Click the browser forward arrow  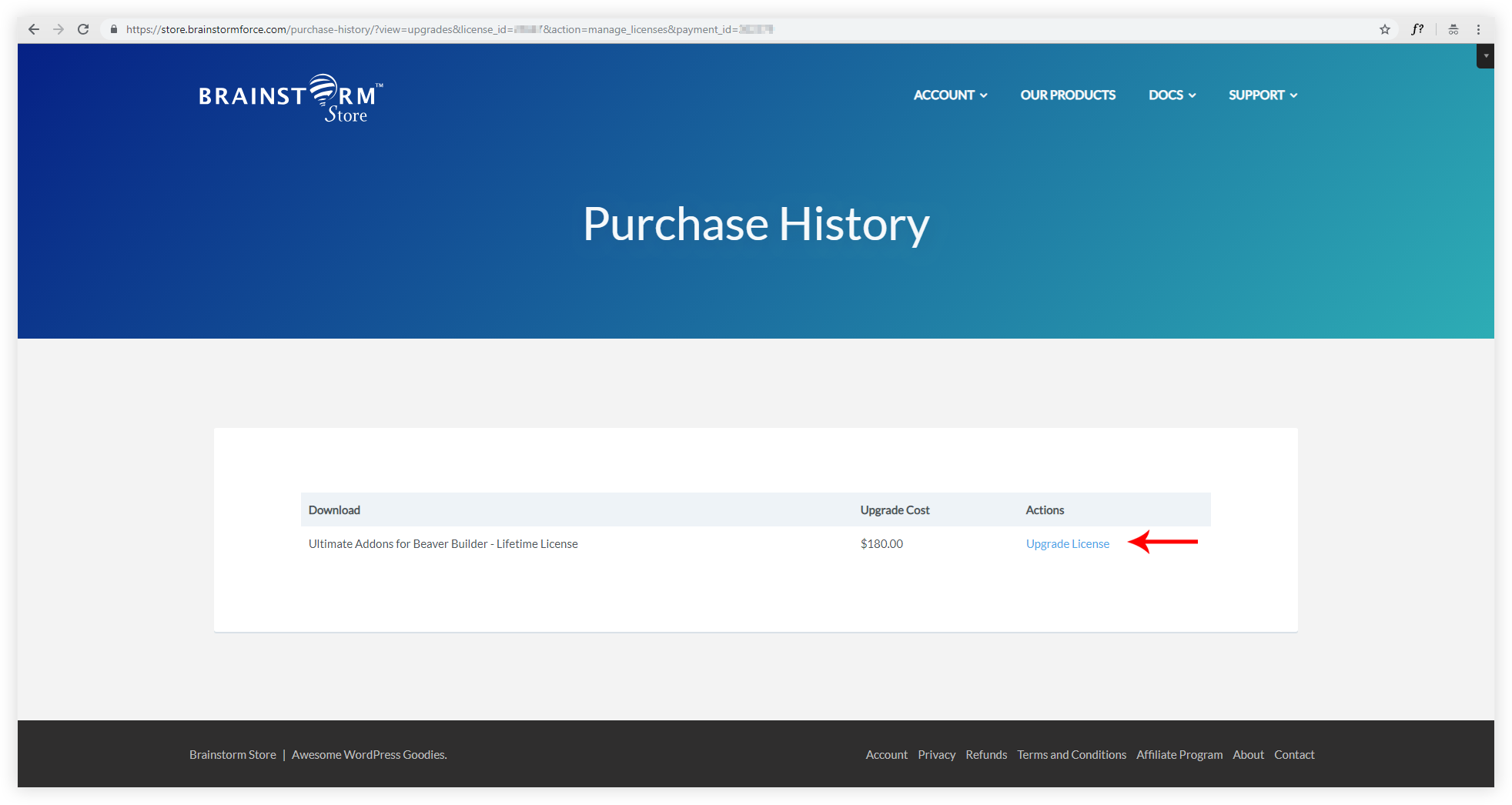tap(59, 29)
